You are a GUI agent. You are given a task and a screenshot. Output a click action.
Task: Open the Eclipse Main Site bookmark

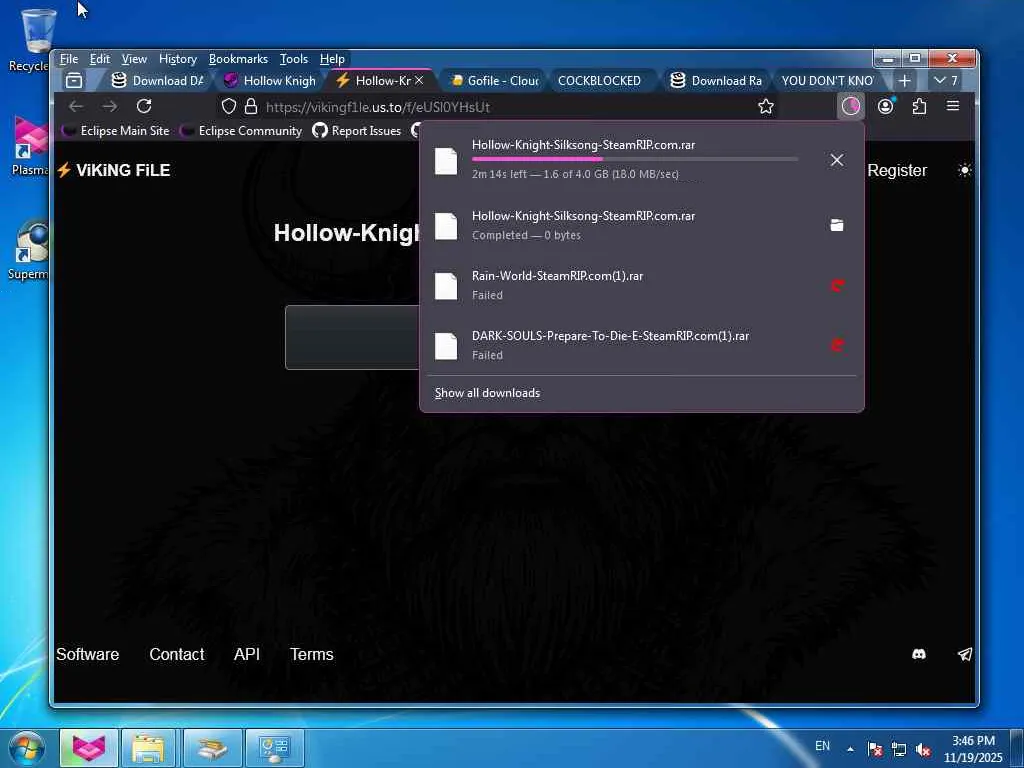point(116,131)
